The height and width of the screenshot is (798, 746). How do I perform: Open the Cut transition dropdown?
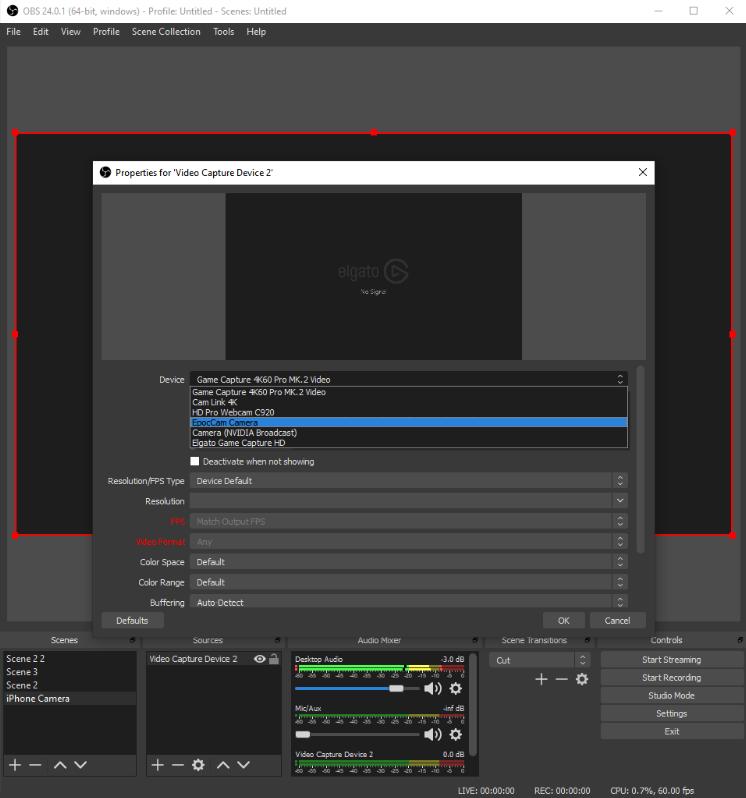point(539,660)
